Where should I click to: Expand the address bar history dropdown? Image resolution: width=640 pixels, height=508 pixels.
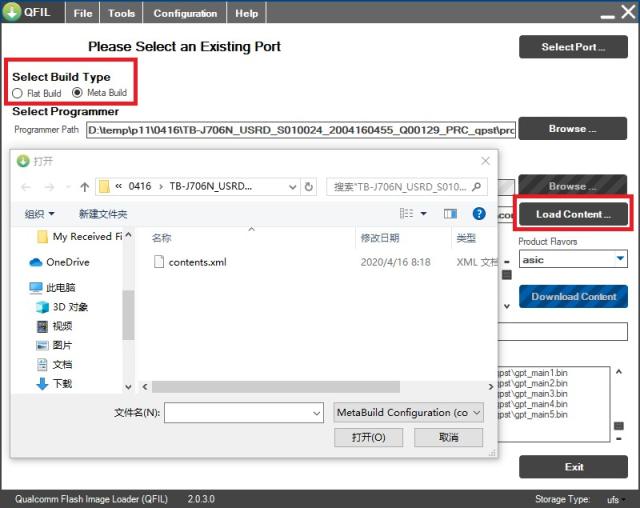tap(292, 187)
